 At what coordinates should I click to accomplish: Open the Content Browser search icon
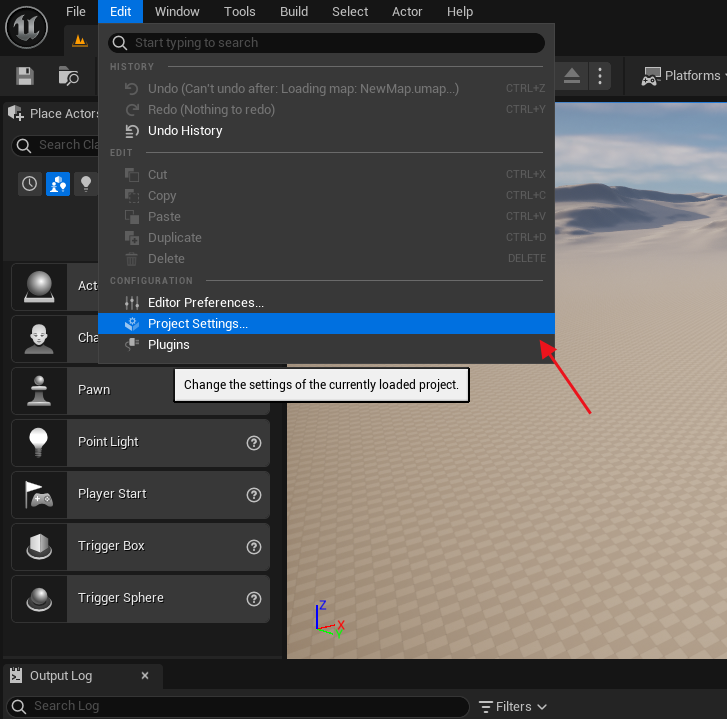[x=68, y=76]
